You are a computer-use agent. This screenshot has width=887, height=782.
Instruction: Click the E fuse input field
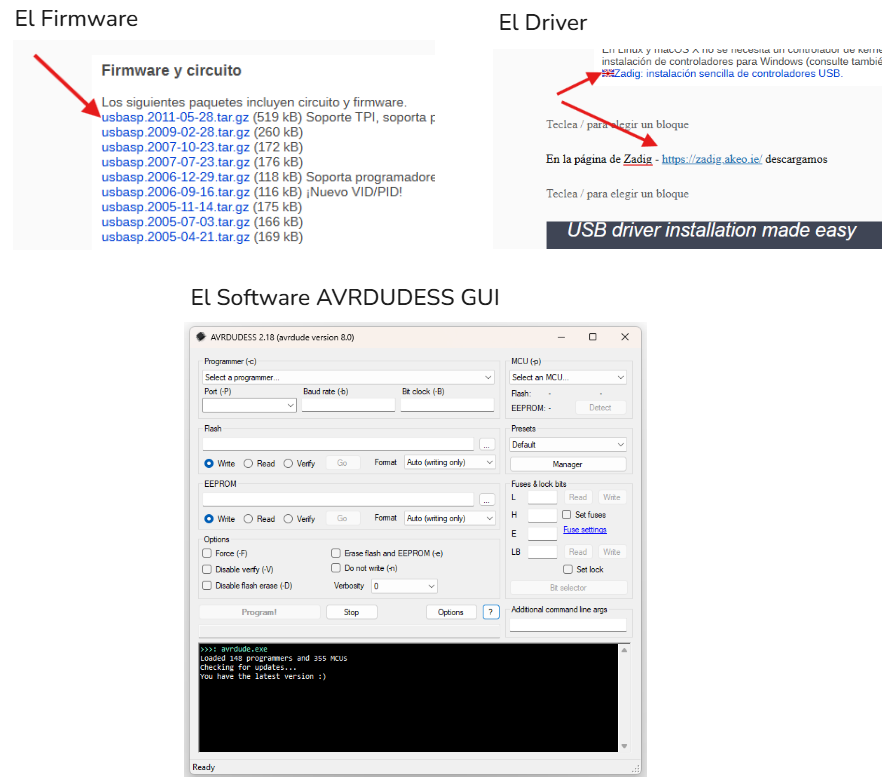click(542, 534)
